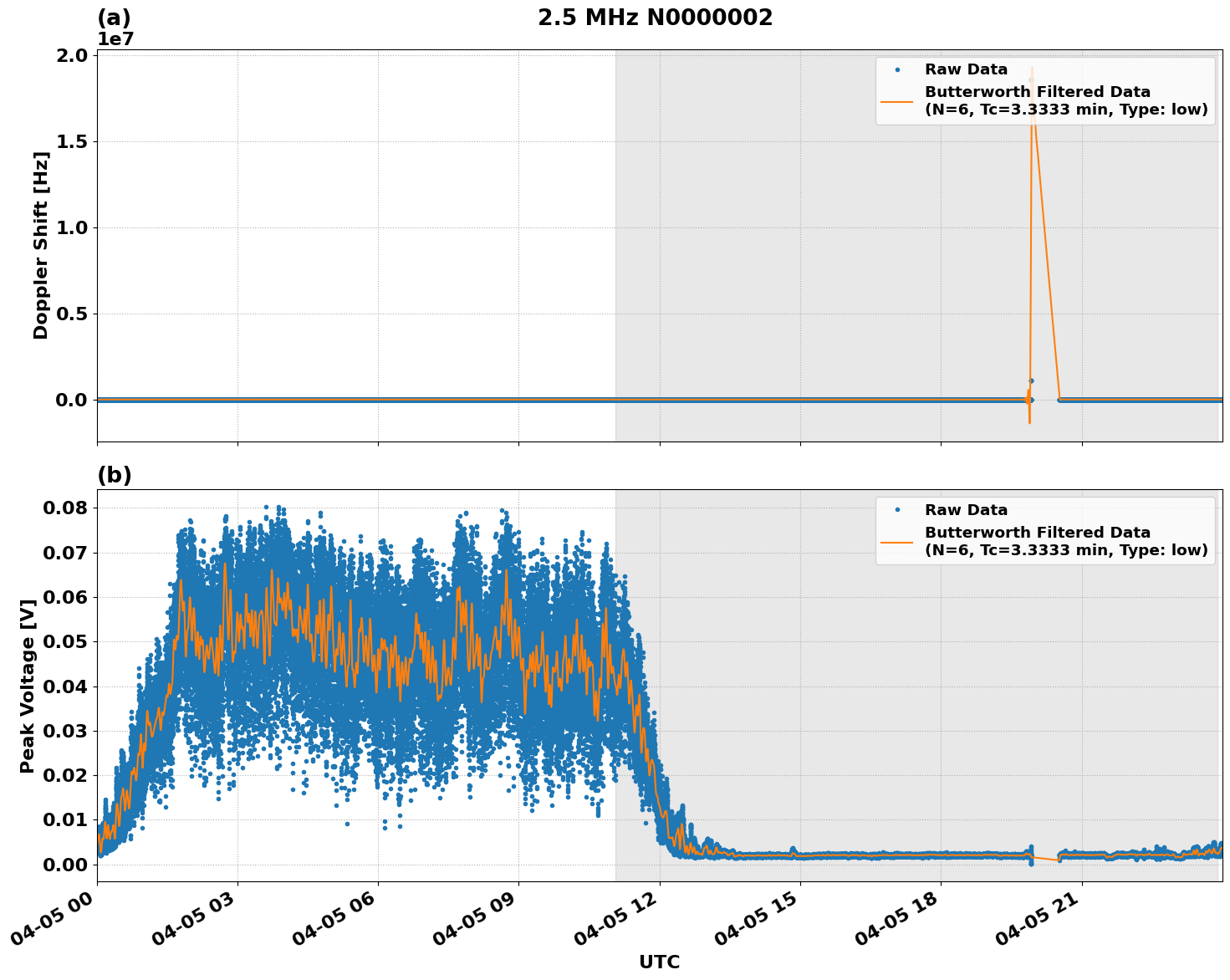The width and height of the screenshot is (1230, 980).
Task: Click the '04-05 18' x-axis tick label
Action: coord(901,918)
